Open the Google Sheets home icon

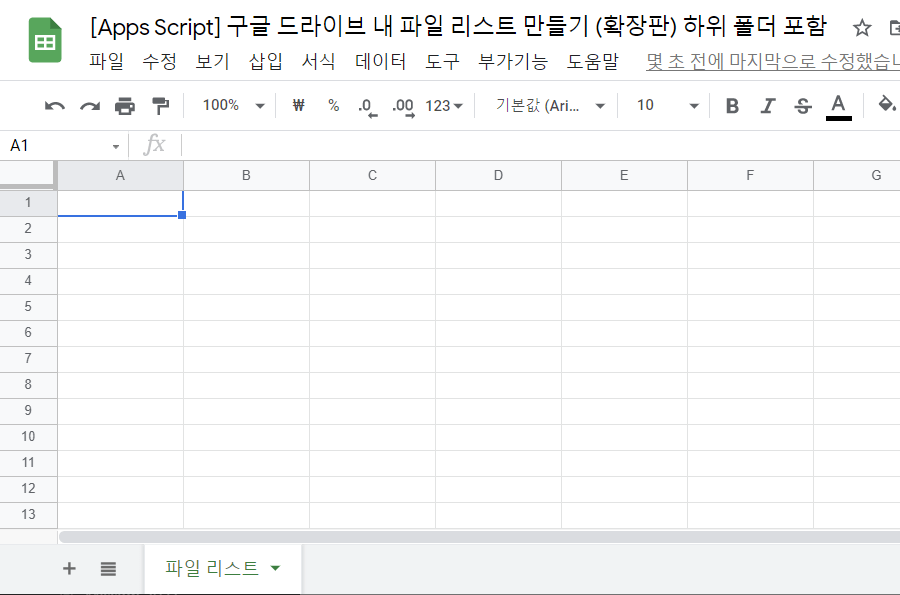[x=45, y=41]
